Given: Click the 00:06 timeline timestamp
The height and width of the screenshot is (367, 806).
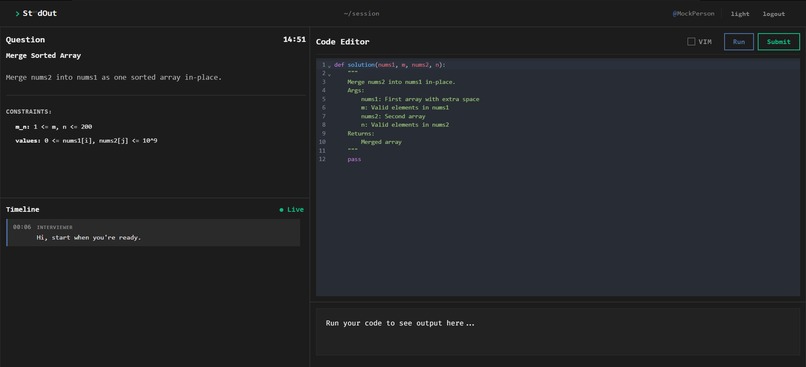Looking at the screenshot, I should pyautogui.click(x=22, y=227).
